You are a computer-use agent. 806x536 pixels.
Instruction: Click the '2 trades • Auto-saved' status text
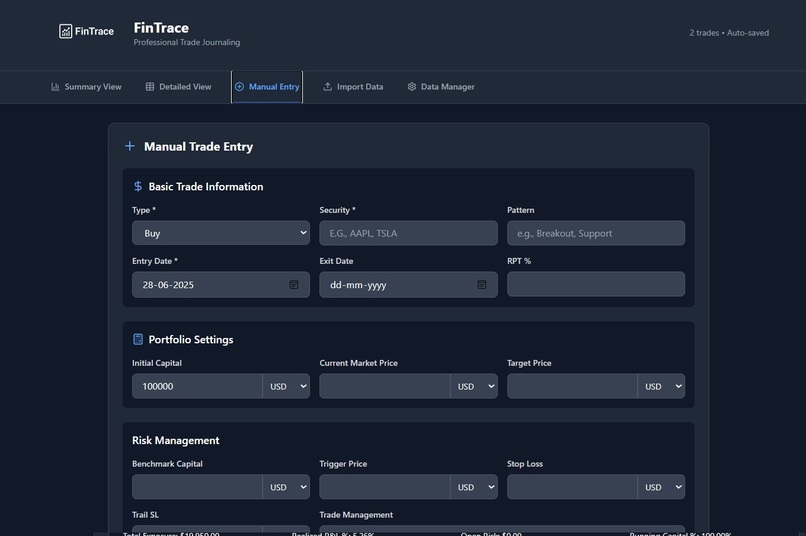tap(729, 33)
